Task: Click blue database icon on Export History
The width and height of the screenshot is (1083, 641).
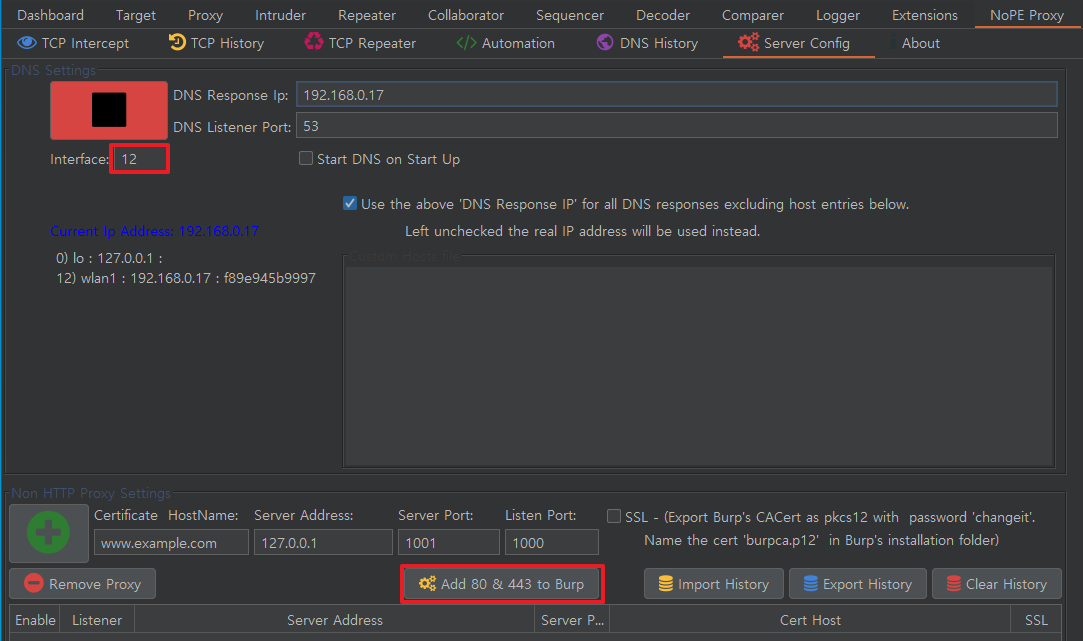Action: pos(810,584)
